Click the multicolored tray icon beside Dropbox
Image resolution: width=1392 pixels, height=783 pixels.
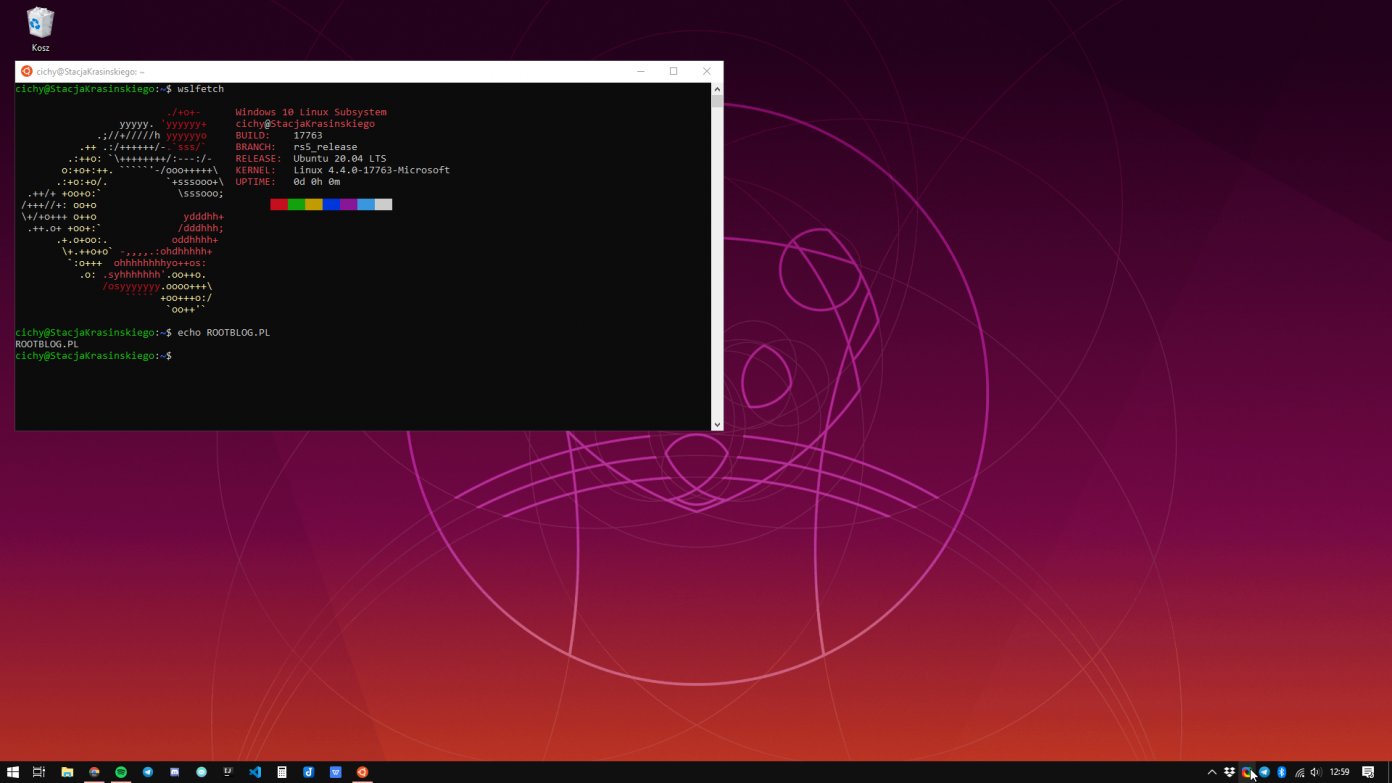click(x=1247, y=772)
